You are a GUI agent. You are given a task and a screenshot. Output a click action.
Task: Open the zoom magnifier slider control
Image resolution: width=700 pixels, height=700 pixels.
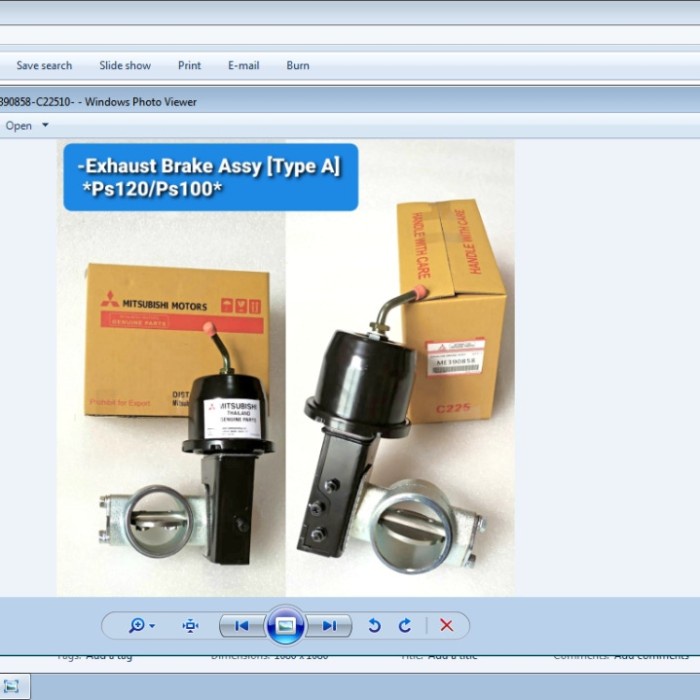click(141, 626)
